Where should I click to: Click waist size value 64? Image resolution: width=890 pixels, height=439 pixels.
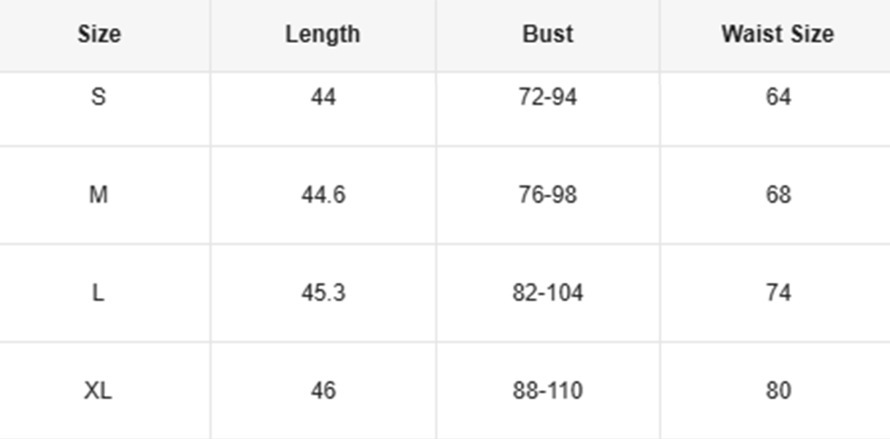tap(778, 97)
